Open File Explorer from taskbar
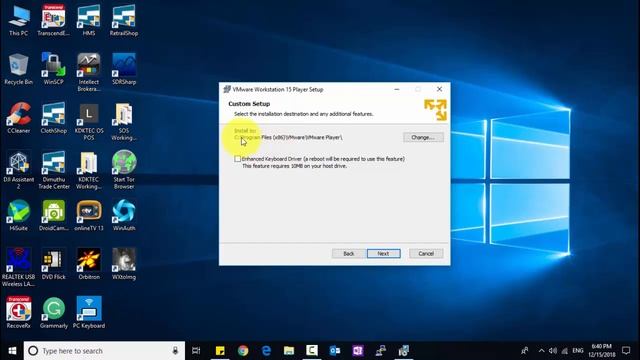The height and width of the screenshot is (360, 640). click(x=289, y=351)
